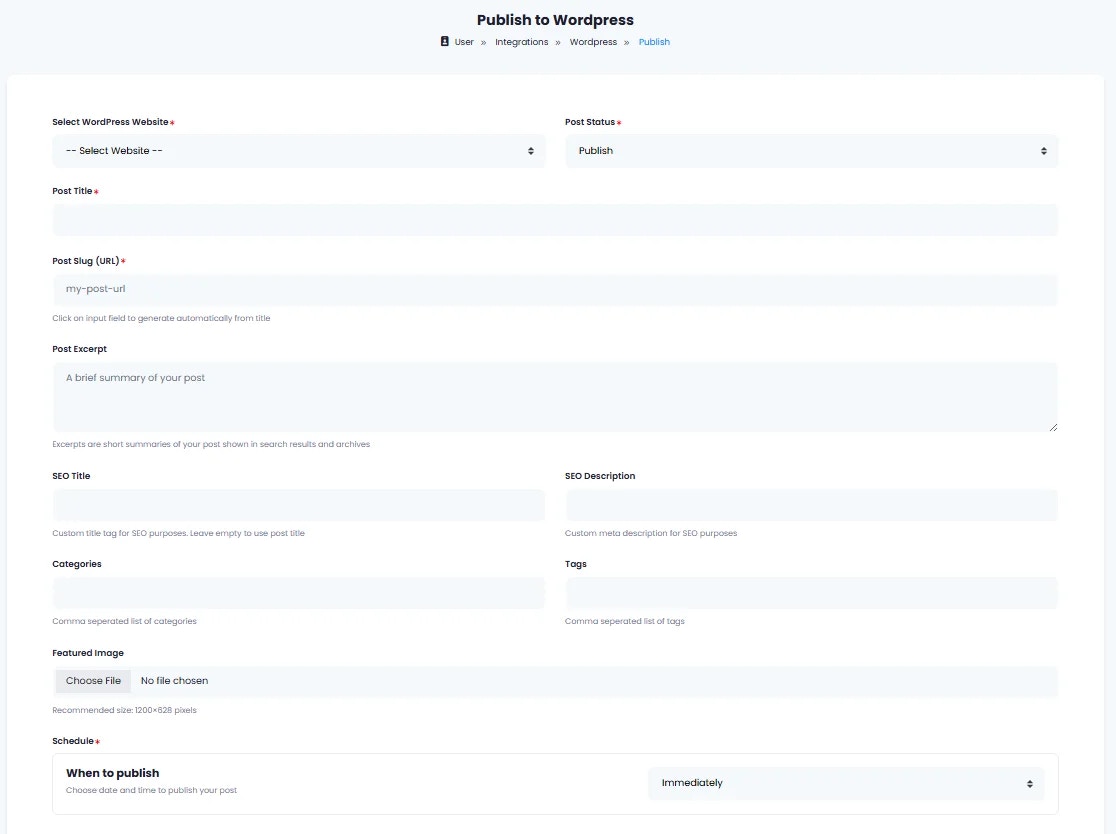Click inside the Post Excerpt summary box
Viewport: 1116px width, 834px height.
point(555,395)
